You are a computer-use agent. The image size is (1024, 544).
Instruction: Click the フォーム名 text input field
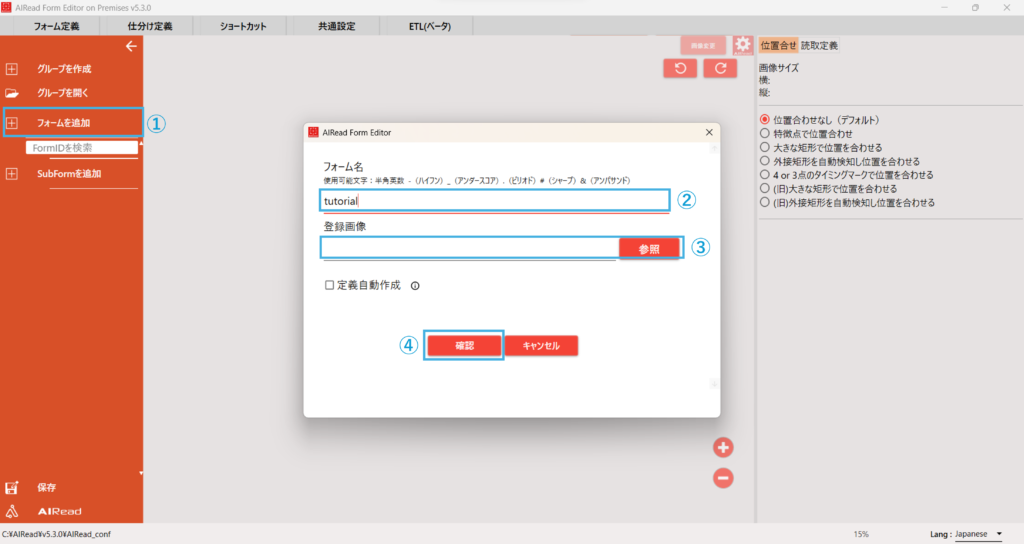tap(494, 200)
